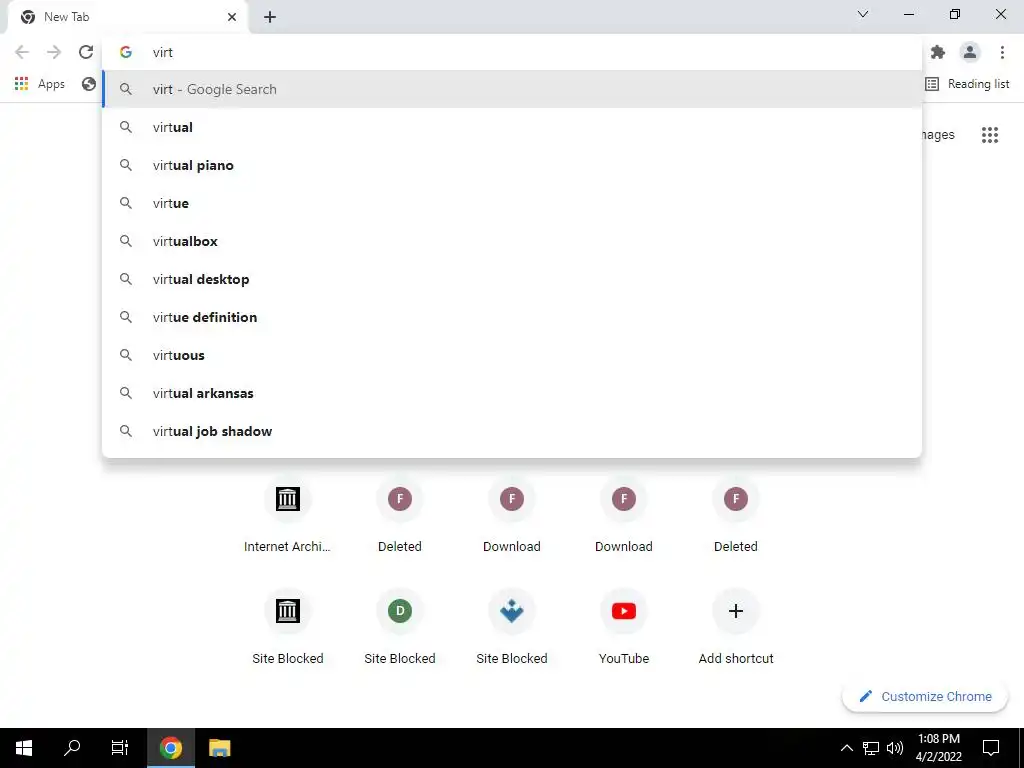Open the YouTube shortcut
The image size is (1024, 768).
[624, 628]
